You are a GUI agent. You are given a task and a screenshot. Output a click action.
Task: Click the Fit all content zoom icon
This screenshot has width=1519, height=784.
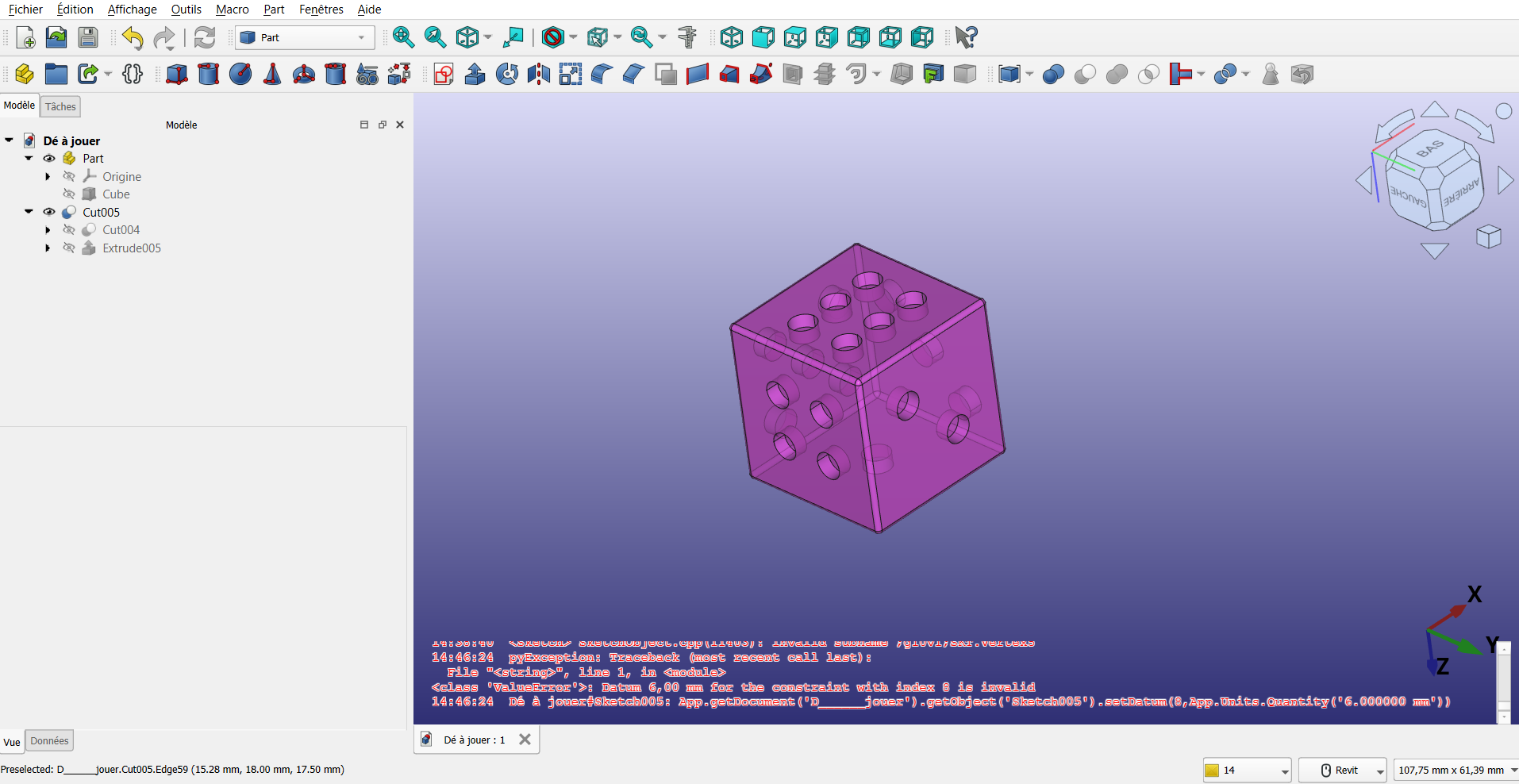[x=403, y=37]
